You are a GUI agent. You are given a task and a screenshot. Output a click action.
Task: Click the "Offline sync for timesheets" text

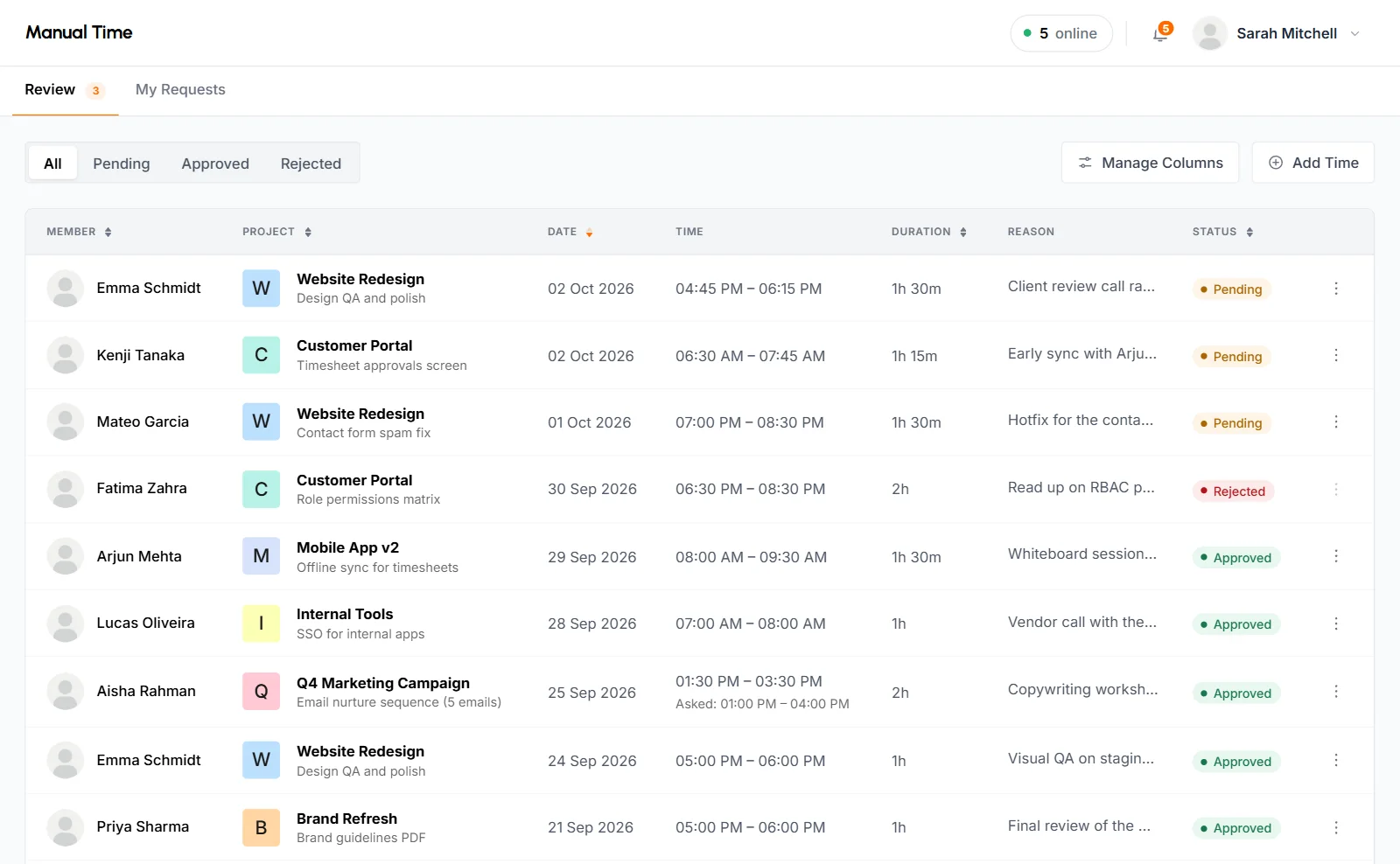(x=377, y=568)
